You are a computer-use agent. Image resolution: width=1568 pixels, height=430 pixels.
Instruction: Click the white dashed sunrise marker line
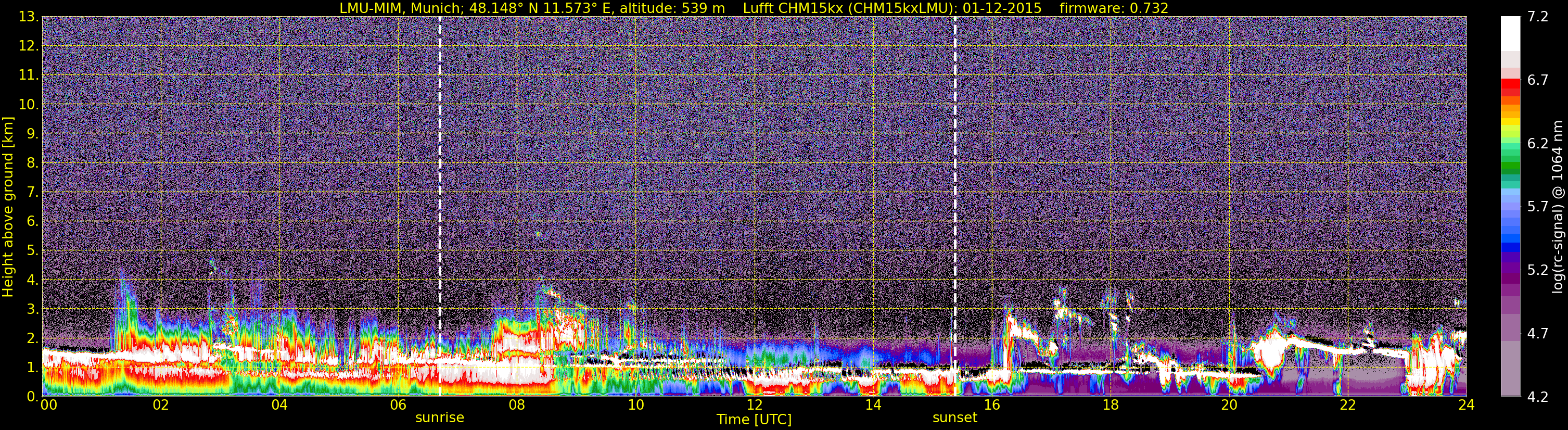(x=439, y=206)
